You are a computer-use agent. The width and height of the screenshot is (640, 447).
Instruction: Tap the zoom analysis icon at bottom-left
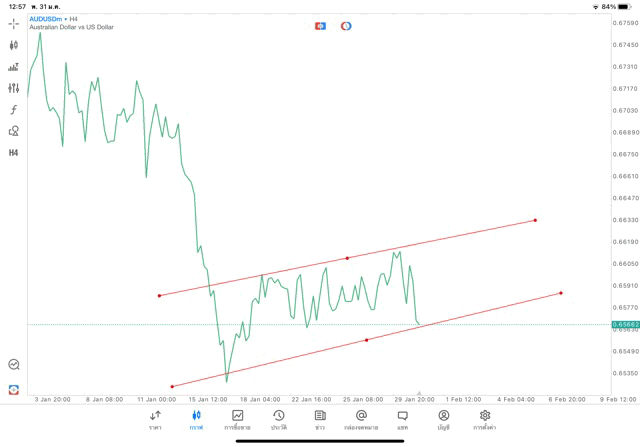coord(14,365)
